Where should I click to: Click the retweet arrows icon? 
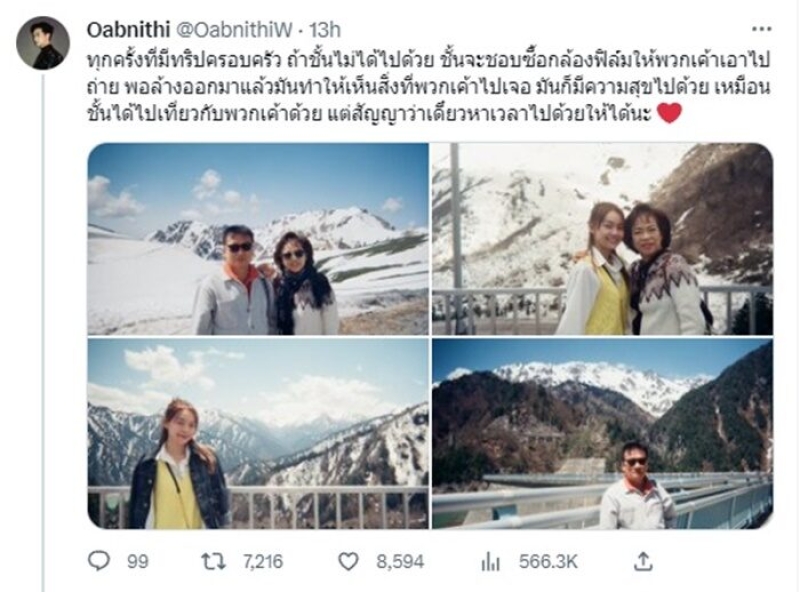coord(213,561)
